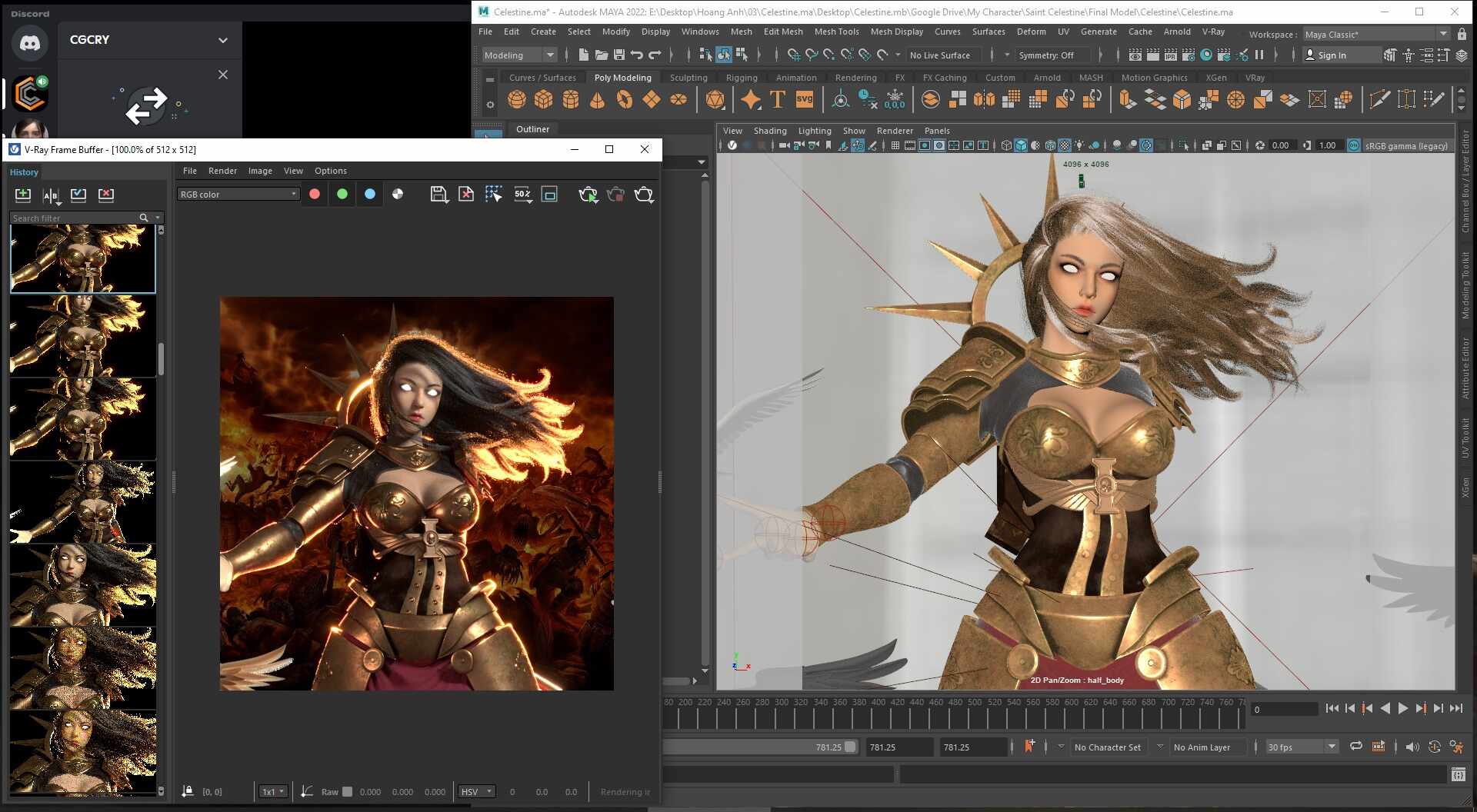Toggle the green channel button
This screenshot has height=812, width=1477.
pyautogui.click(x=342, y=195)
